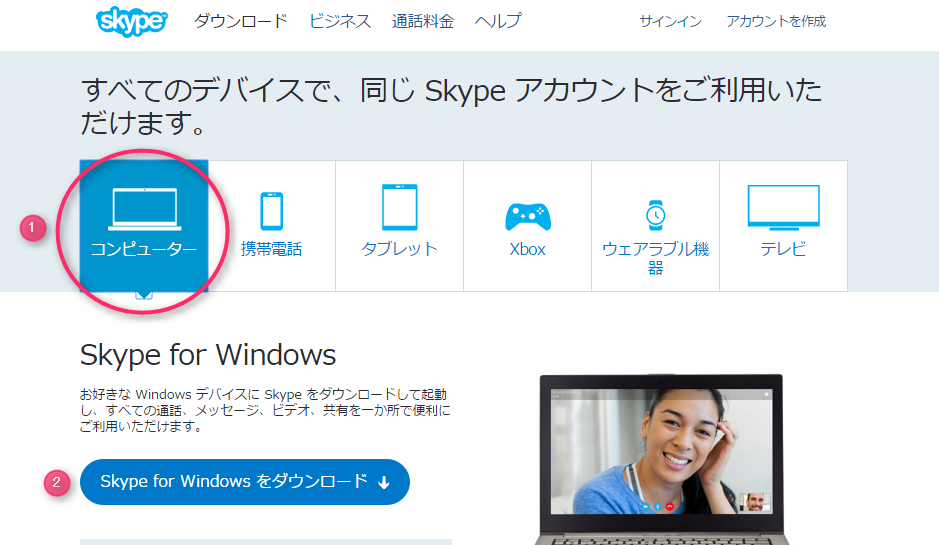
Task: Switch to the Xbox tab label
Action: 528,249
